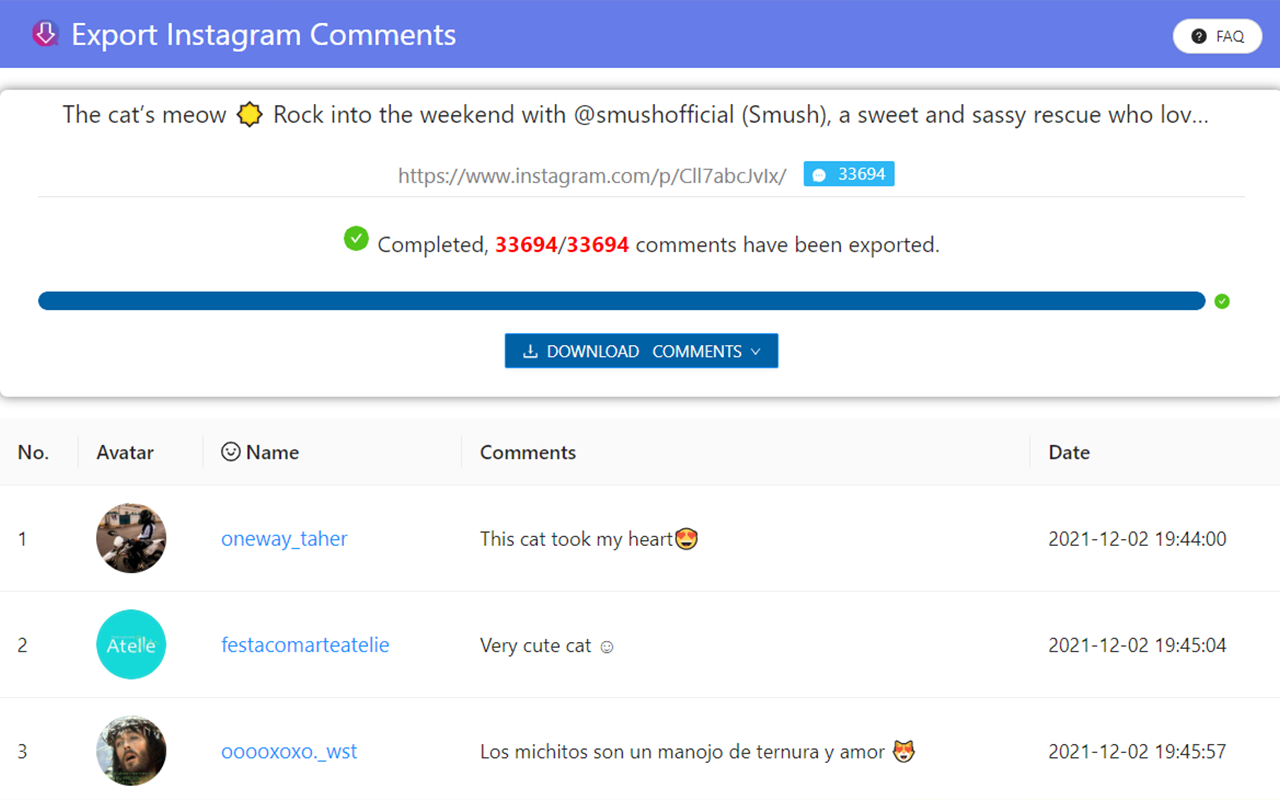This screenshot has height=800, width=1280.
Task: Open the Instagram post URL link
Action: point(591,175)
